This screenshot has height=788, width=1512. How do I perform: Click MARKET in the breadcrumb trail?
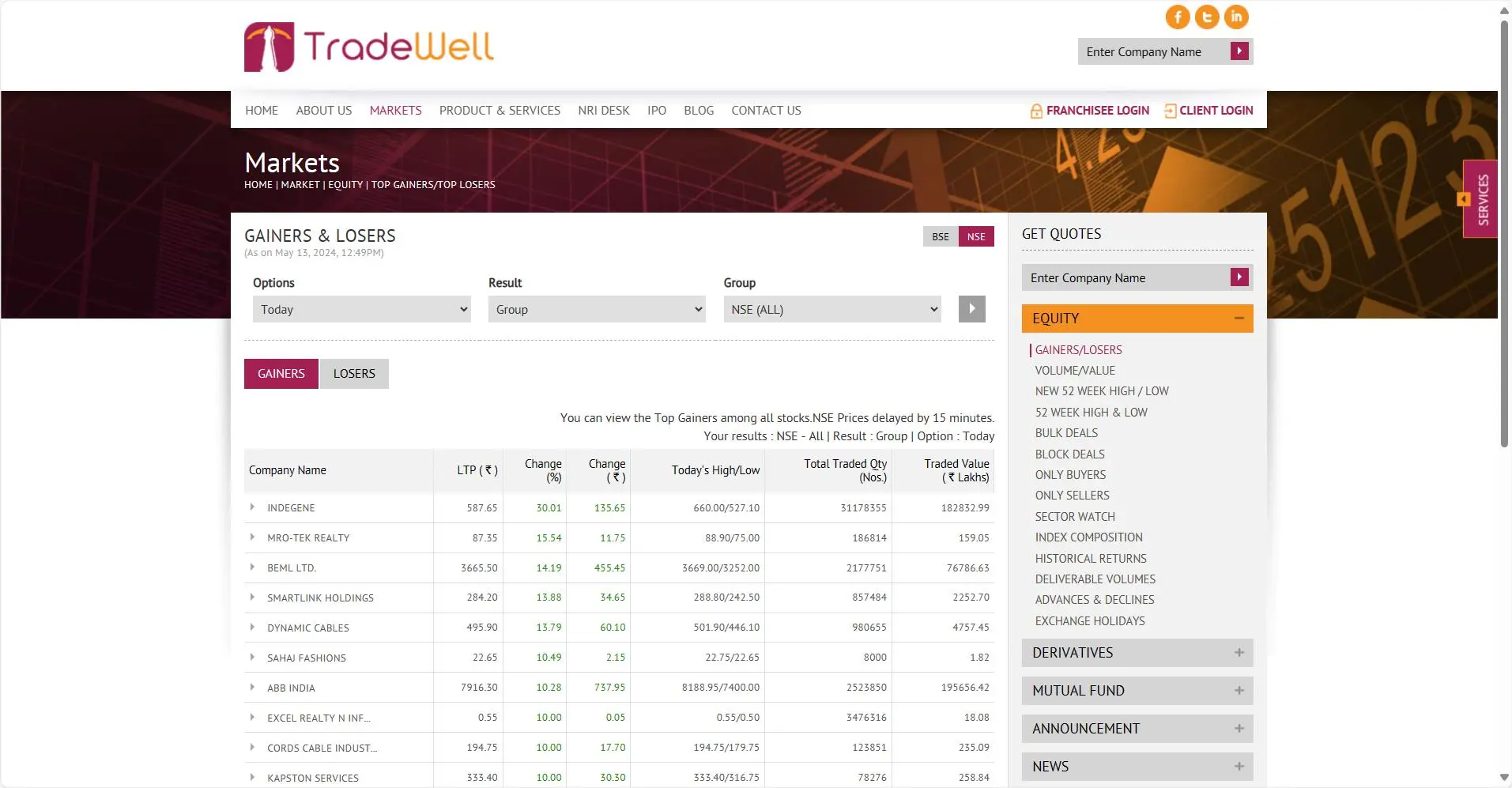click(x=300, y=185)
